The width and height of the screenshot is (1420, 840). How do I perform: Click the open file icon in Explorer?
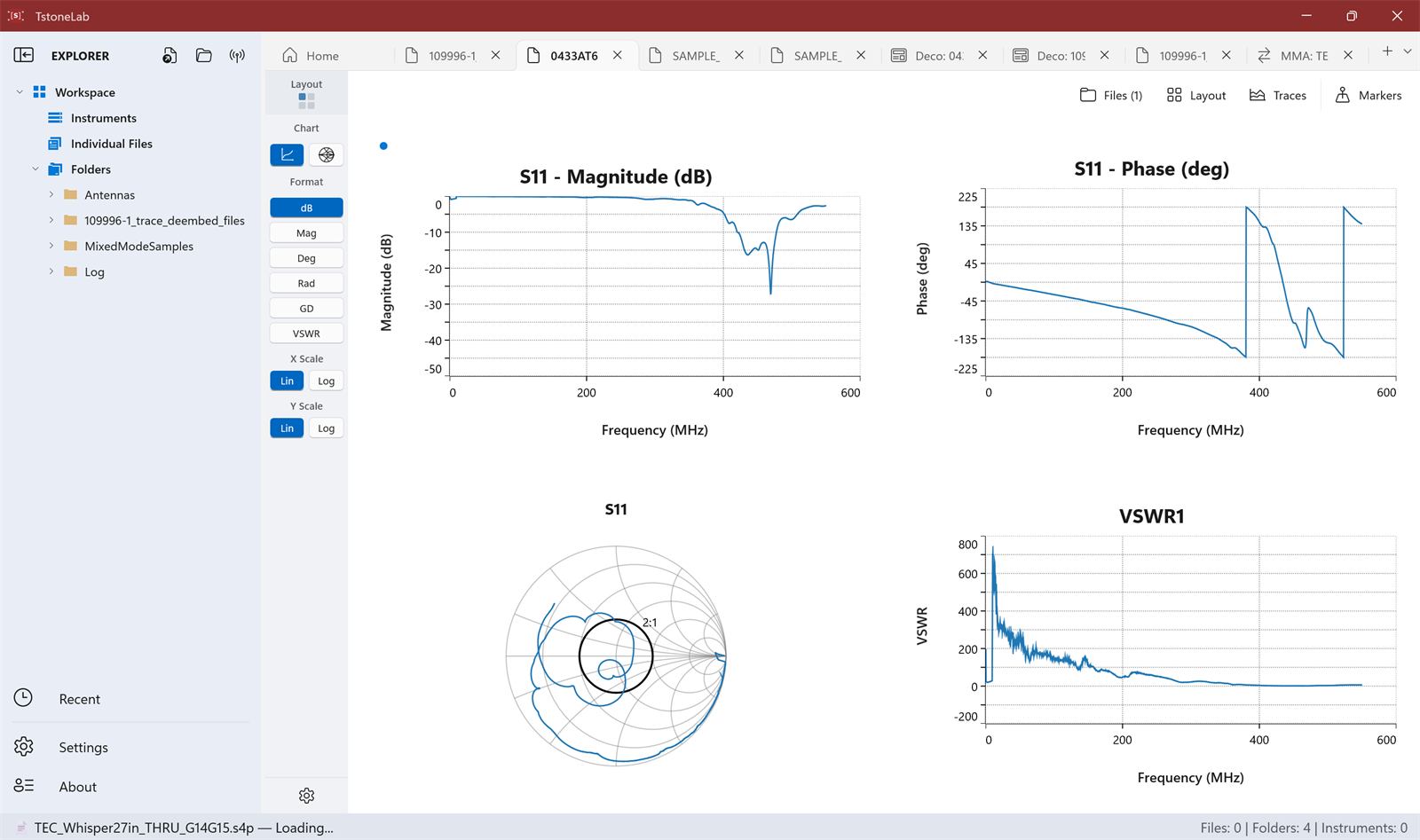click(x=170, y=55)
